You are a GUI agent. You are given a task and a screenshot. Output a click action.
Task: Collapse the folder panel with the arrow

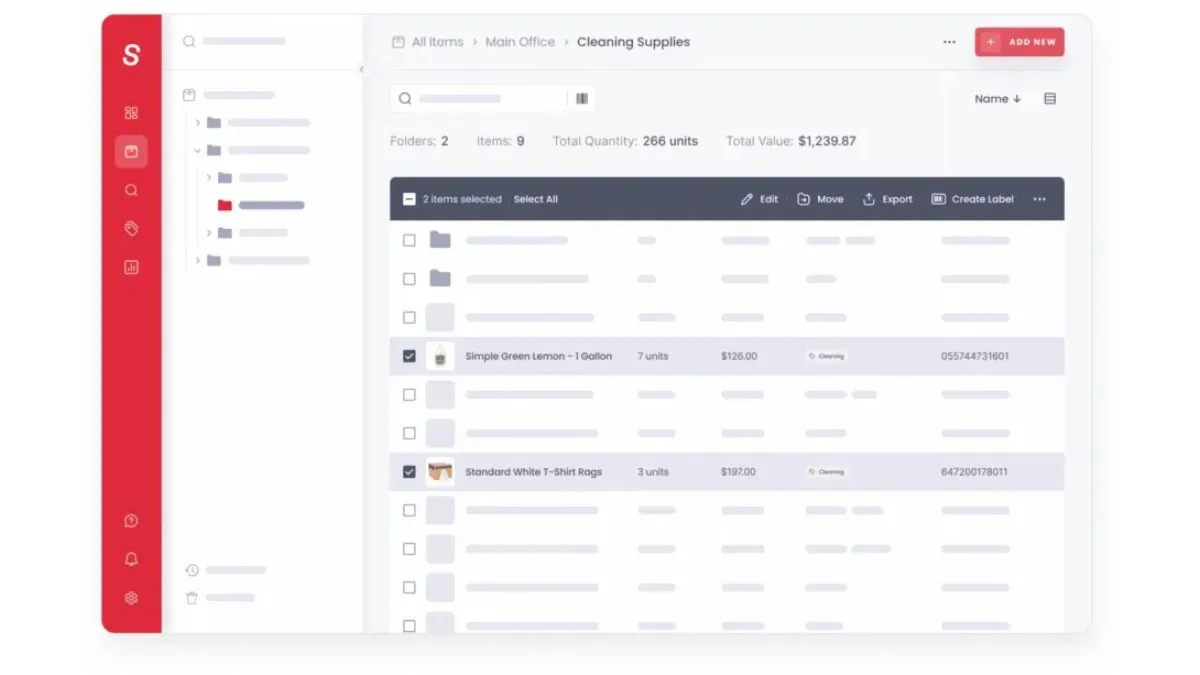(x=362, y=70)
